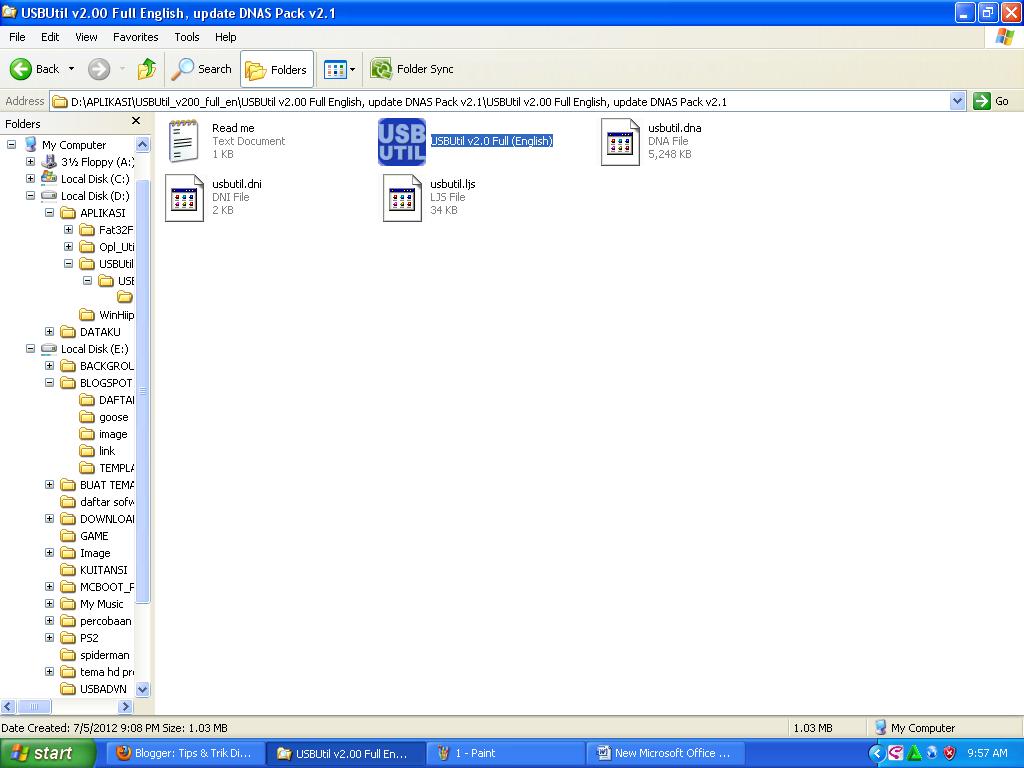1024x768 pixels.
Task: Go up one folder level
Action: [147, 69]
